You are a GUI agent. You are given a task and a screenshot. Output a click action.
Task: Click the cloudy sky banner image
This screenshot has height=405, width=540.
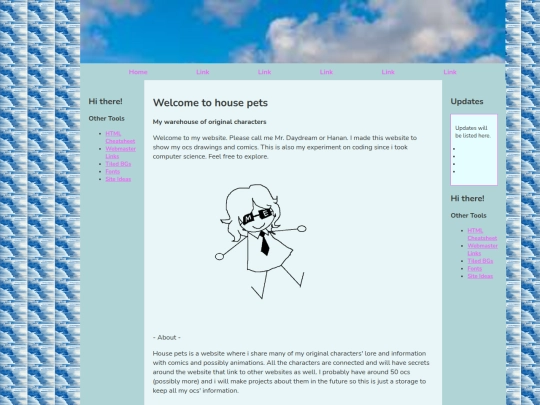click(293, 31)
